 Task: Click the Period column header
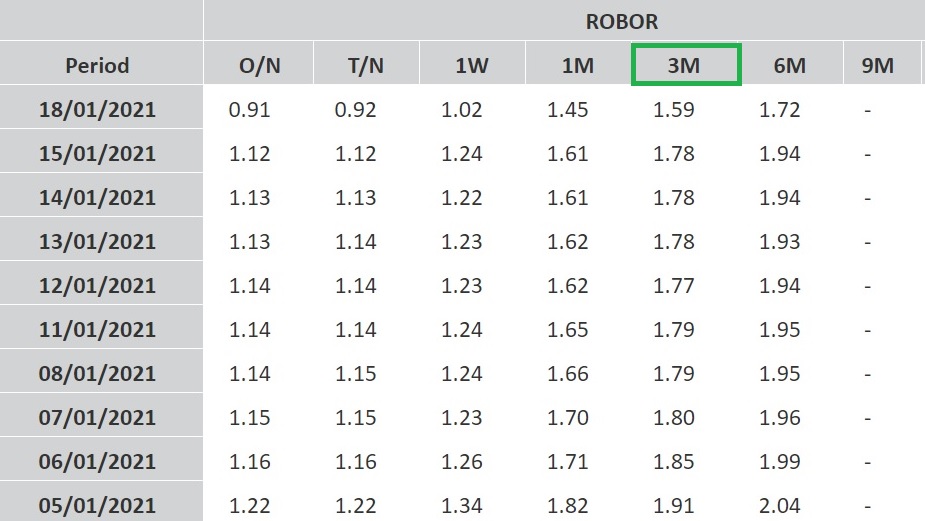(98, 66)
